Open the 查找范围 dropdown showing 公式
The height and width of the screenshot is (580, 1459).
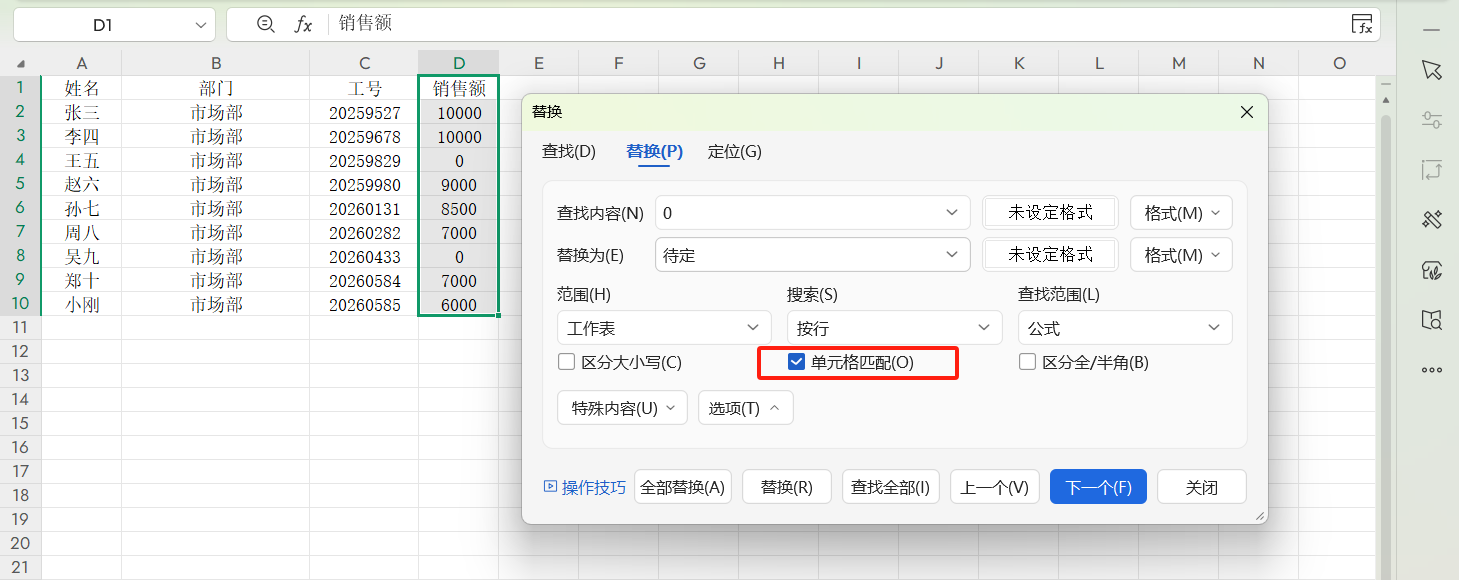[1124, 327]
